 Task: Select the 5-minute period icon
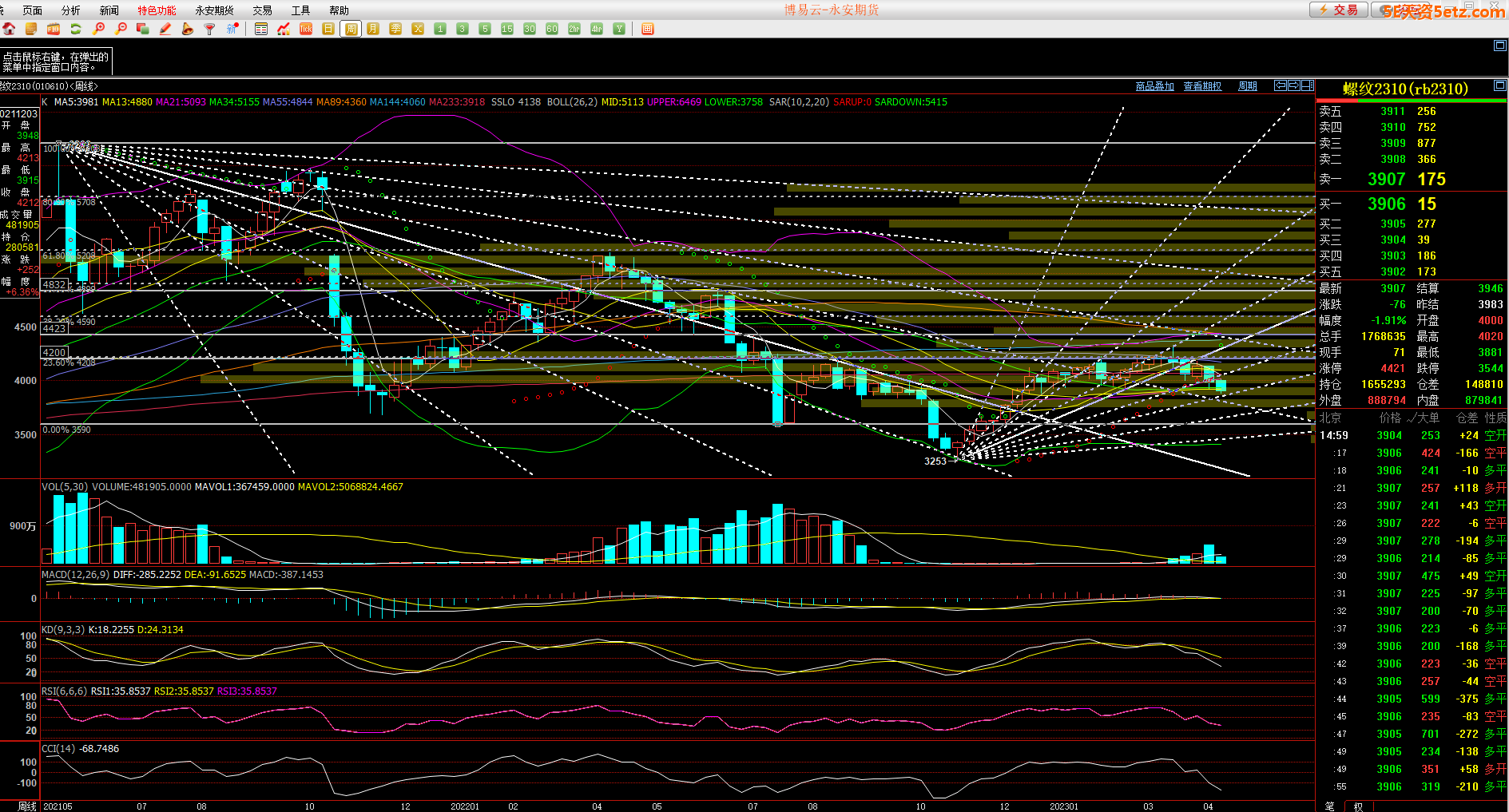[x=485, y=29]
